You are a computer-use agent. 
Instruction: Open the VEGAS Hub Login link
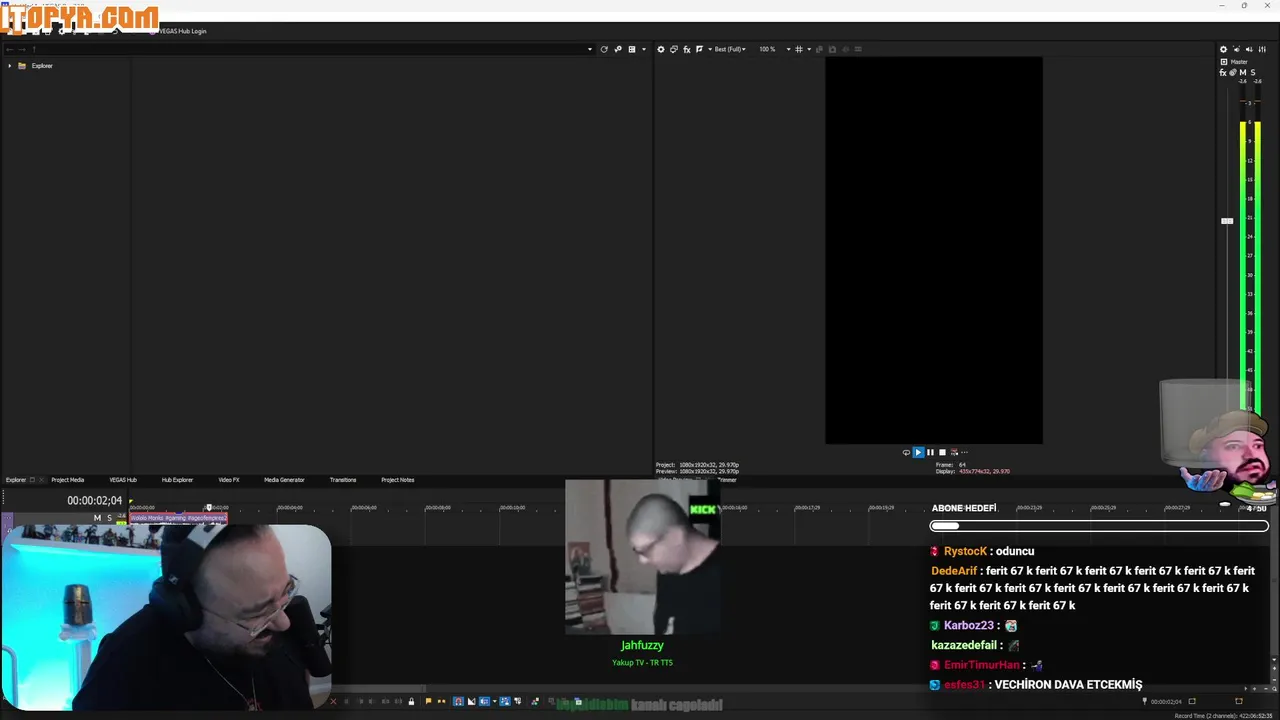[x=182, y=31]
